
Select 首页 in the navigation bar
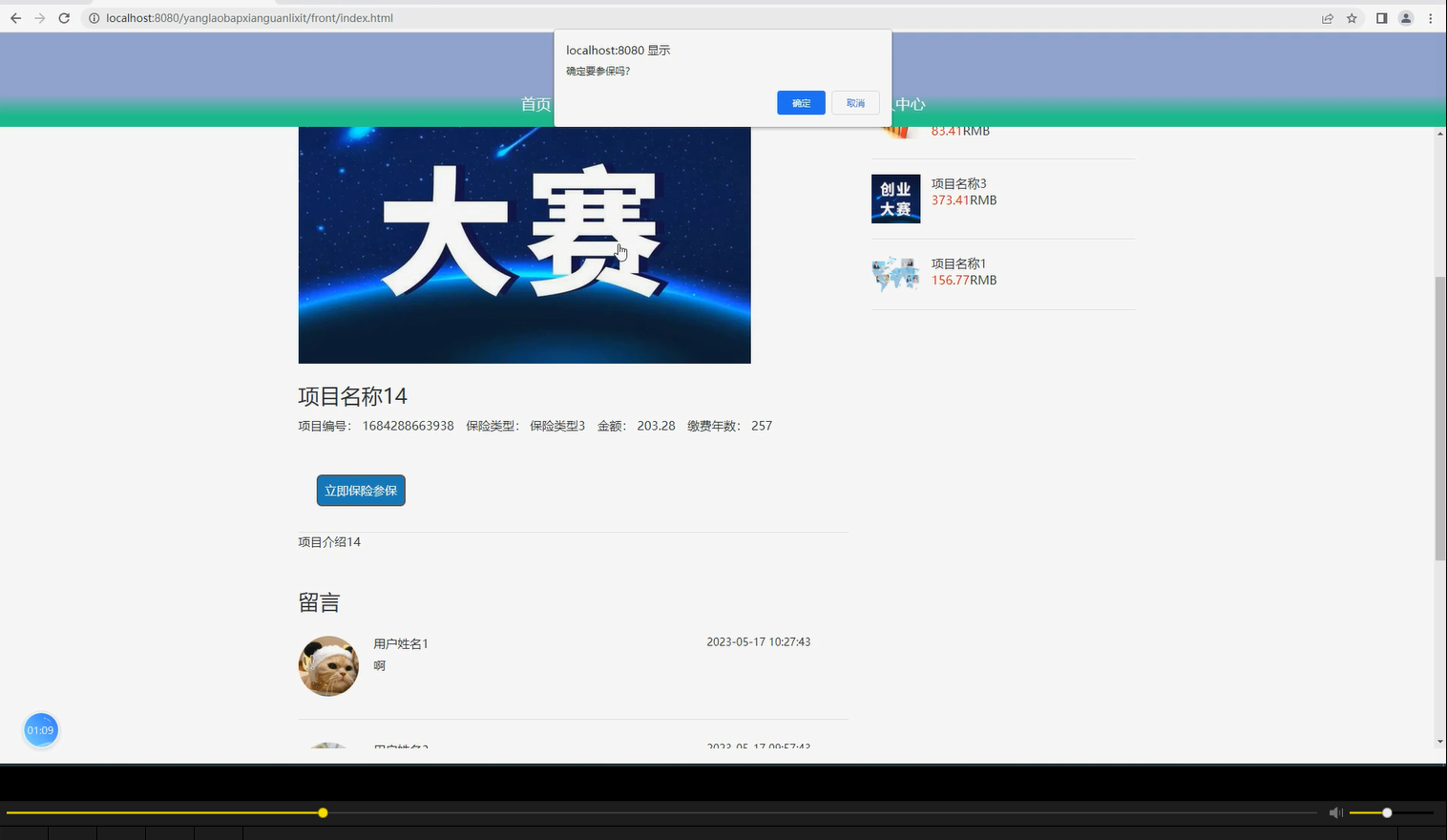pyautogui.click(x=534, y=104)
